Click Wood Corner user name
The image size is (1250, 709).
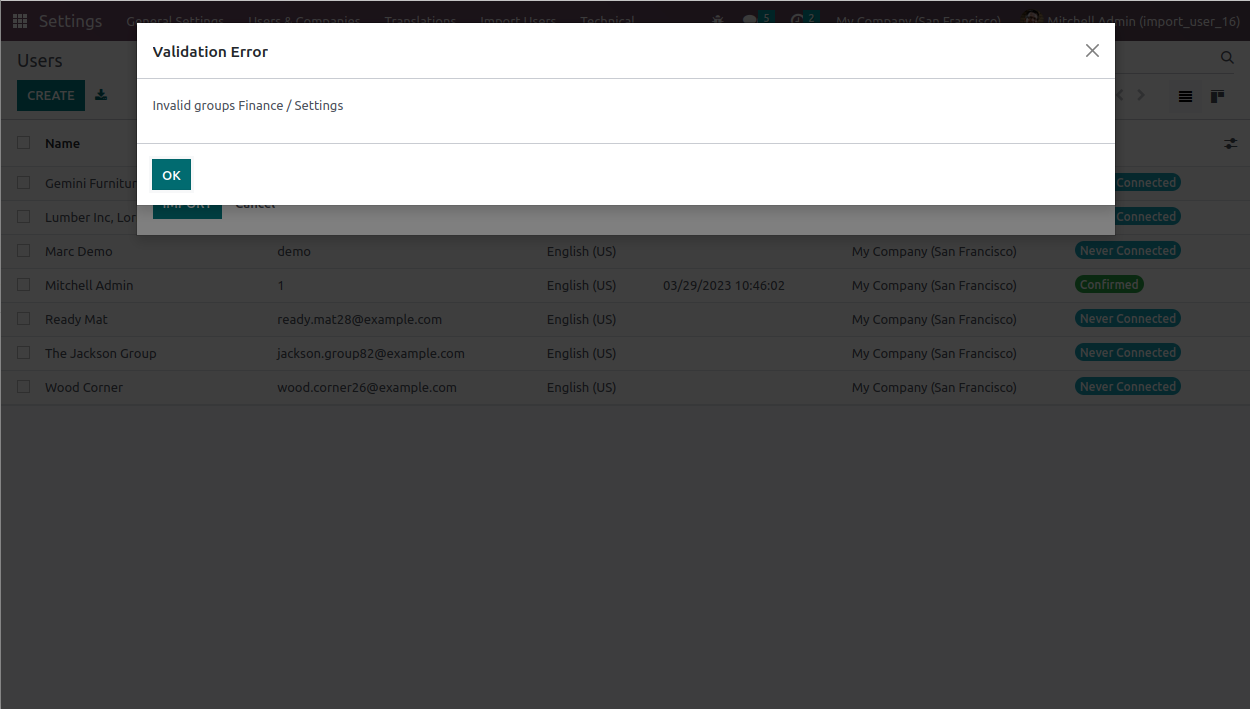(x=84, y=388)
